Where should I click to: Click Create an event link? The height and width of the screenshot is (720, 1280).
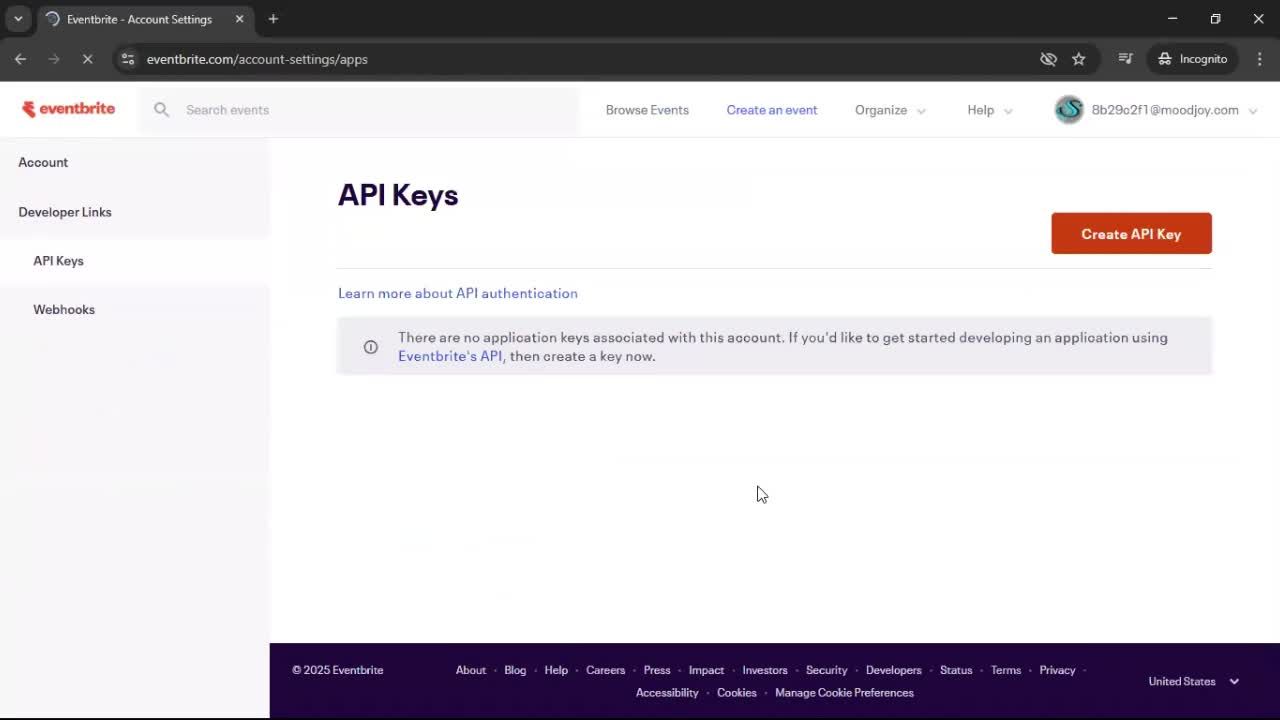pyautogui.click(x=772, y=110)
